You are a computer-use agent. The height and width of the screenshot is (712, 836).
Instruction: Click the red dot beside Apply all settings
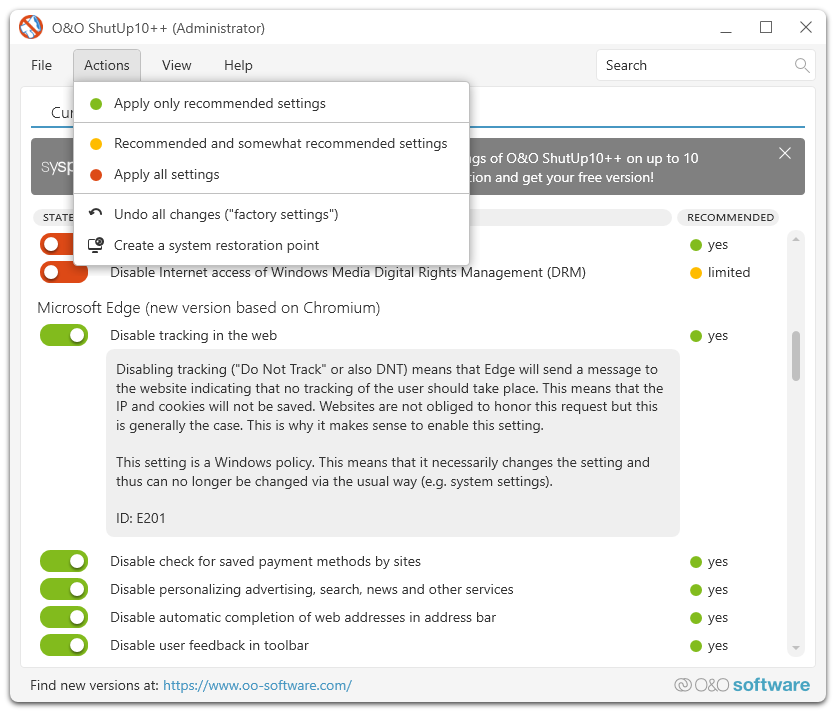click(x=96, y=175)
